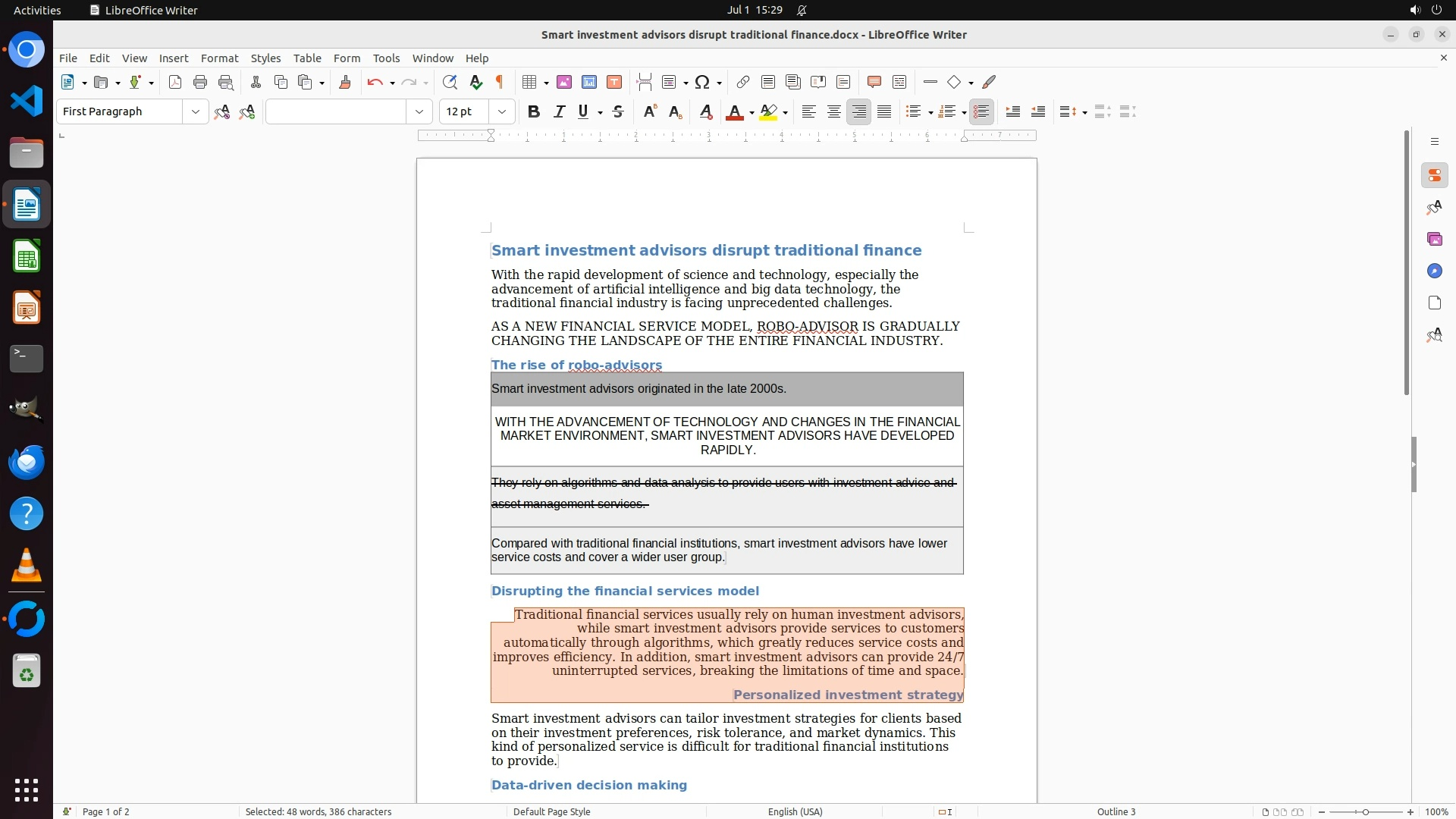The width and height of the screenshot is (1456, 819).
Task: Expand the paragraph style dropdown arrow
Action: click(196, 112)
